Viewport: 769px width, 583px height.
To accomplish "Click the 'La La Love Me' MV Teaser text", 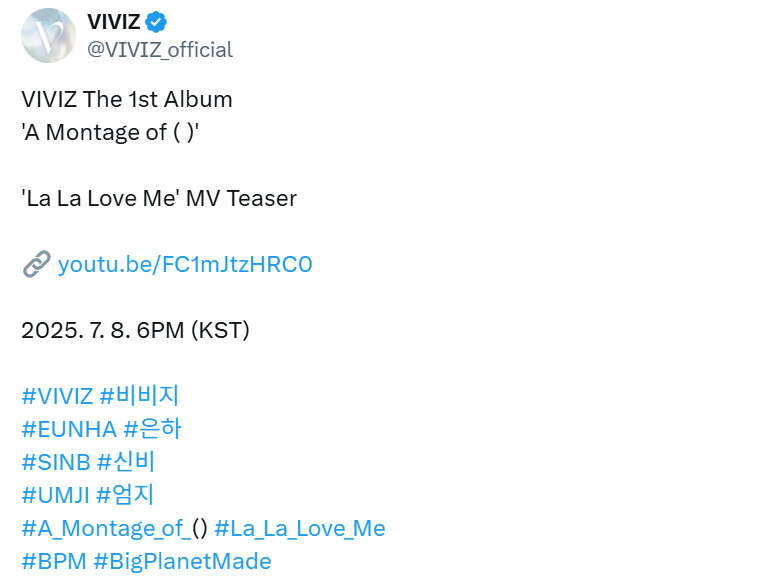I will coord(159,198).
